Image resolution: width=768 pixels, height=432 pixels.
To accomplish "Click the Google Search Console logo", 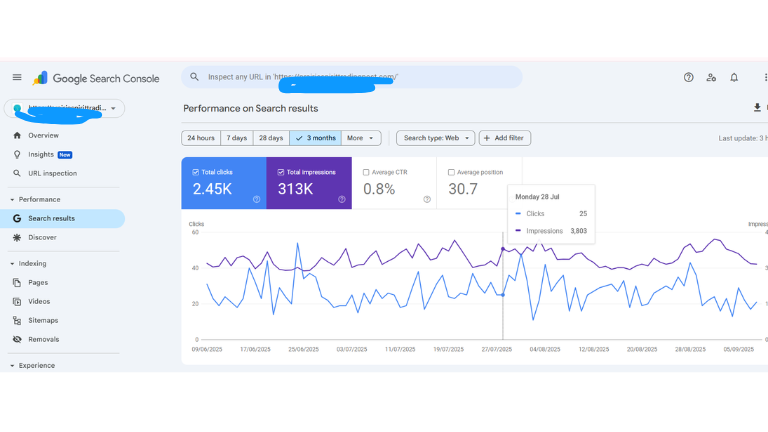I will [x=96, y=78].
